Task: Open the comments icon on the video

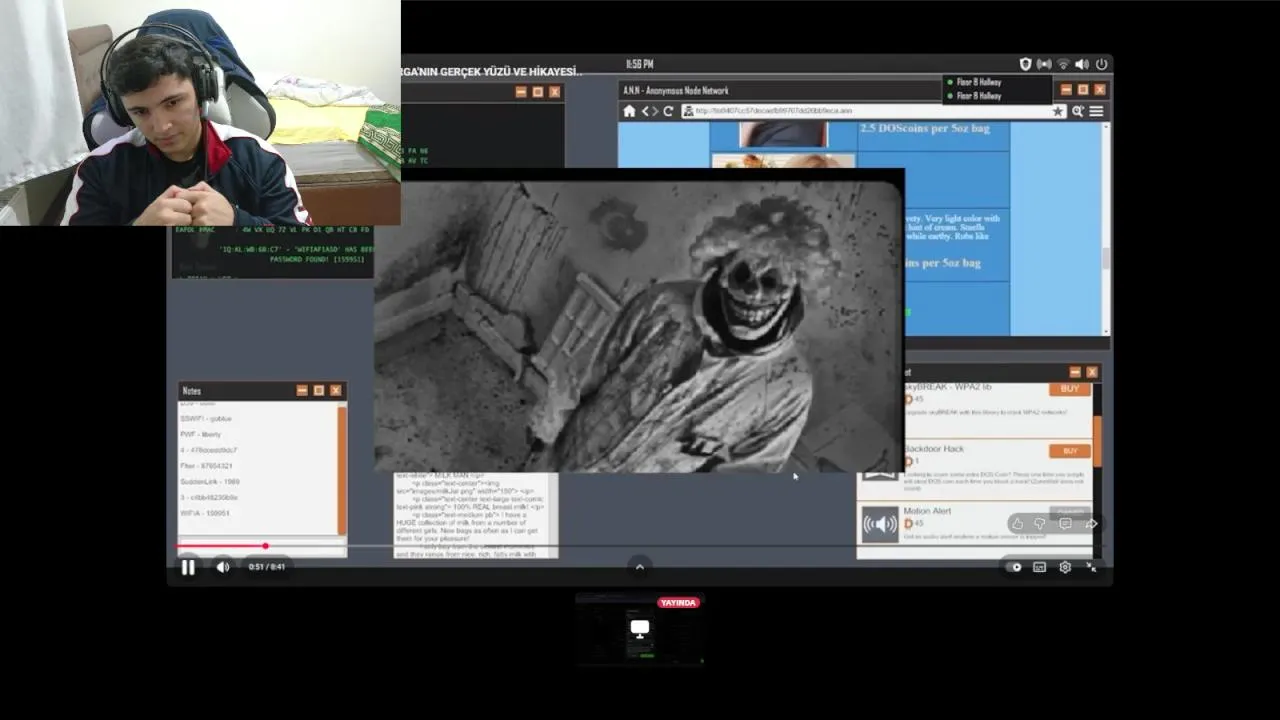Action: (1065, 523)
